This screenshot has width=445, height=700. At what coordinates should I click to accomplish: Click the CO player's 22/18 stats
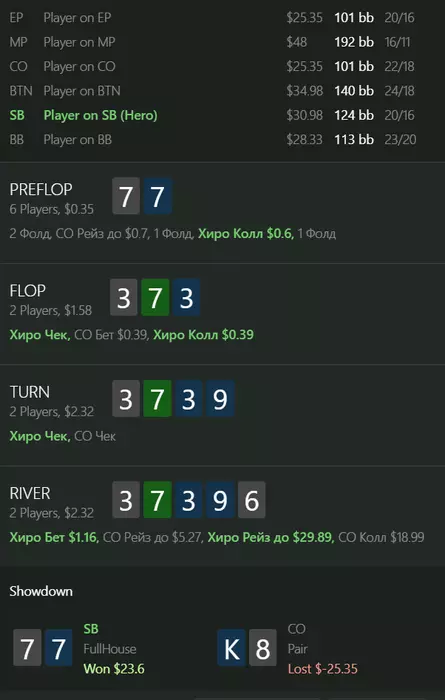click(399, 67)
